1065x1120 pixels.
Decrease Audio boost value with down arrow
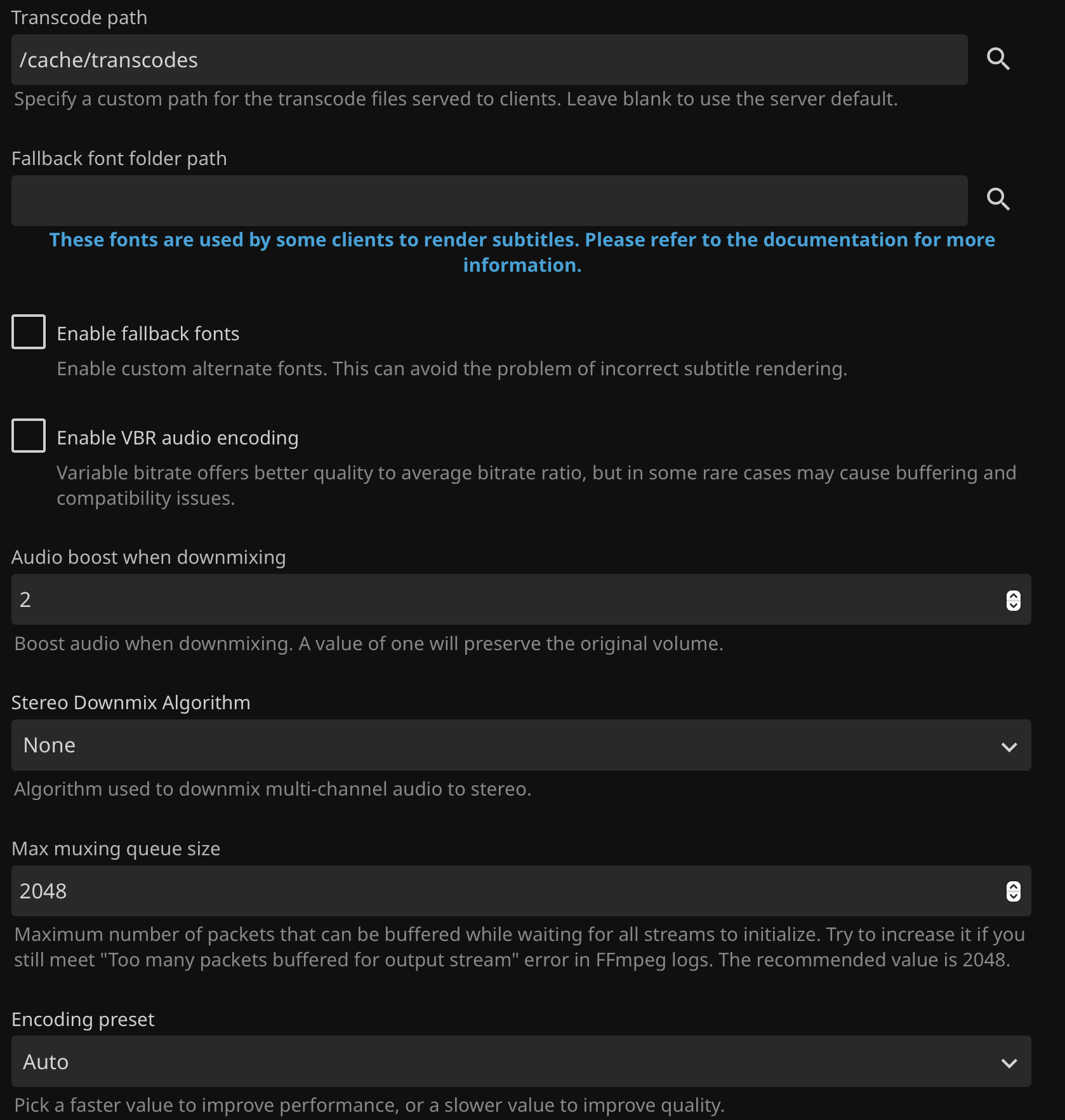1014,605
